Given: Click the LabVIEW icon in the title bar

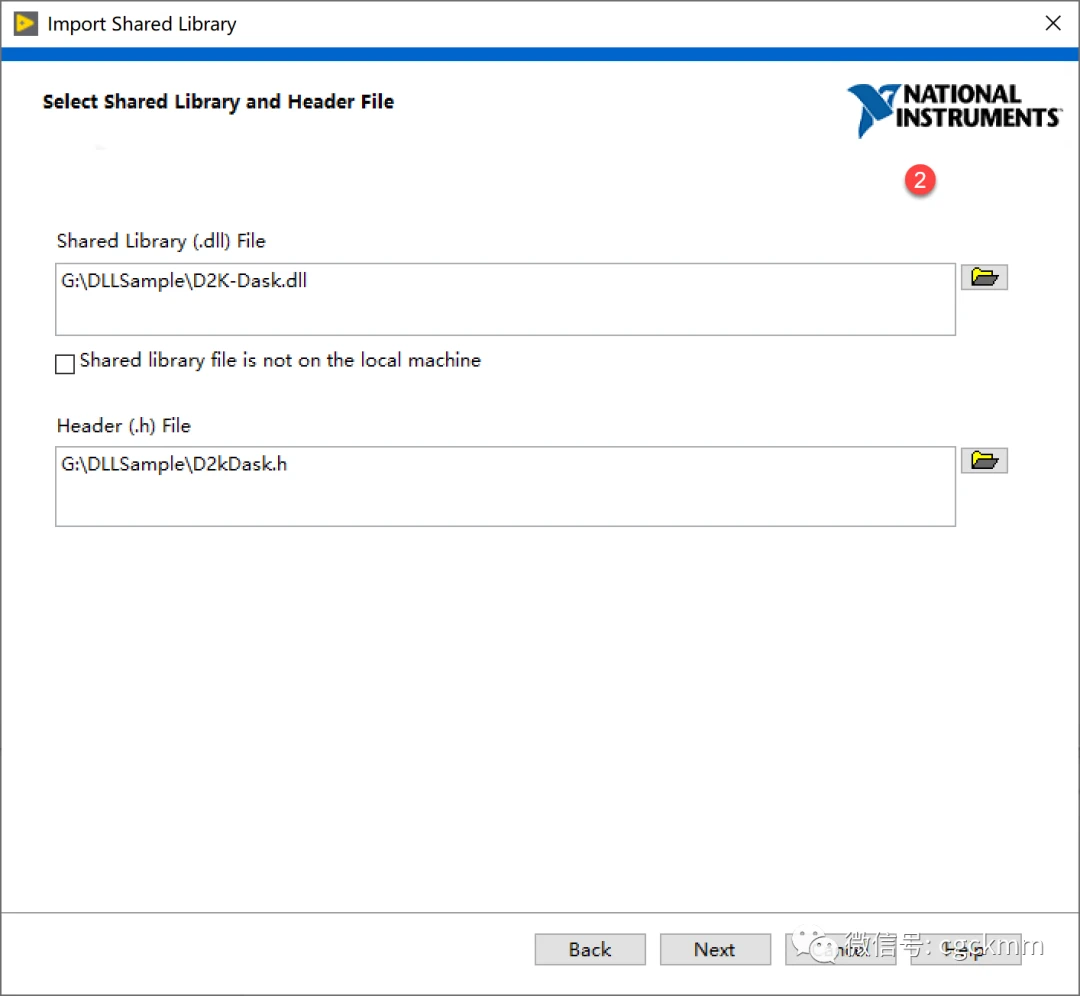Looking at the screenshot, I should click(x=26, y=23).
